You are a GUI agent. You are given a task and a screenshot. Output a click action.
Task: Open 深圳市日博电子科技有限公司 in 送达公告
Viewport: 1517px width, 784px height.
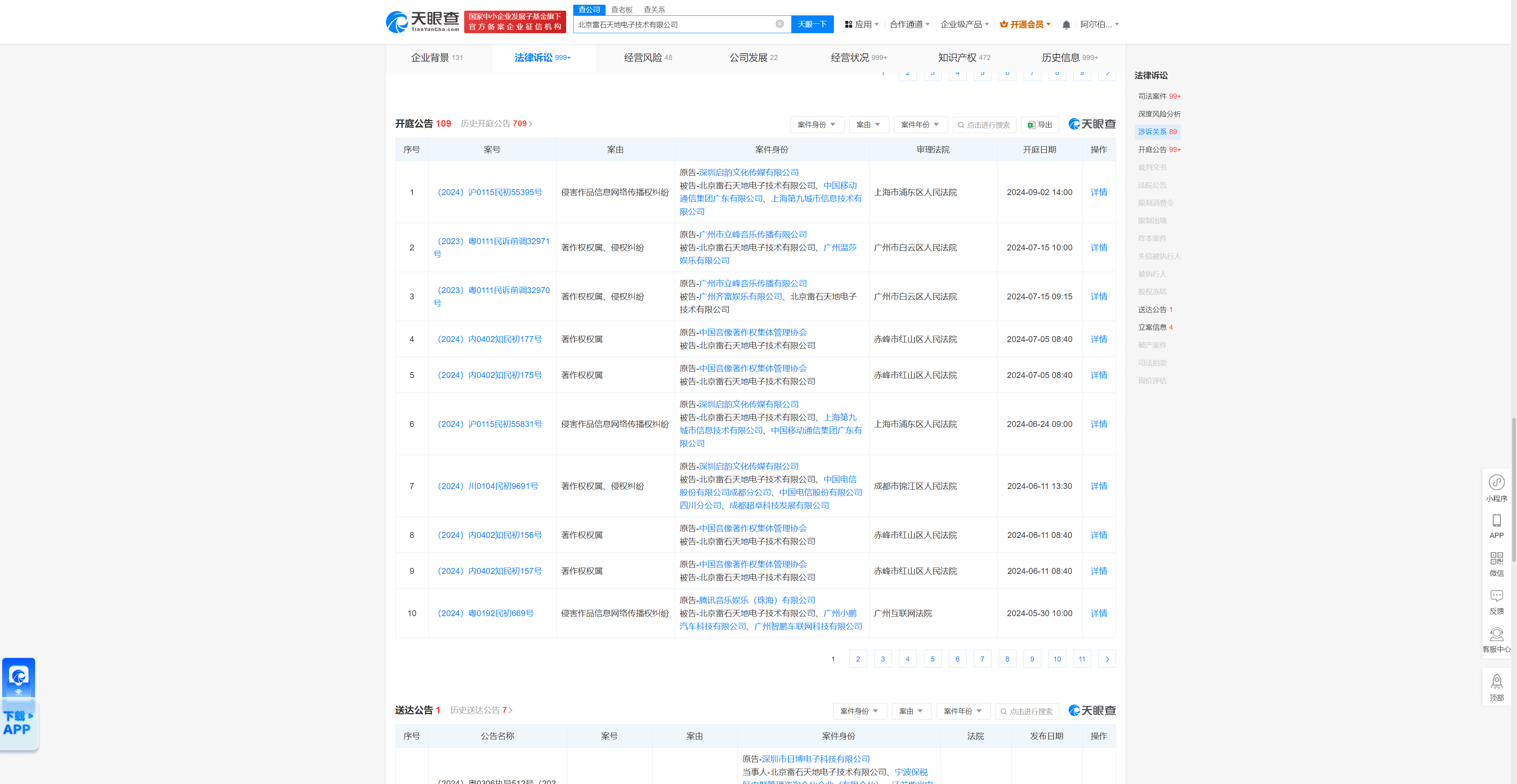point(815,759)
